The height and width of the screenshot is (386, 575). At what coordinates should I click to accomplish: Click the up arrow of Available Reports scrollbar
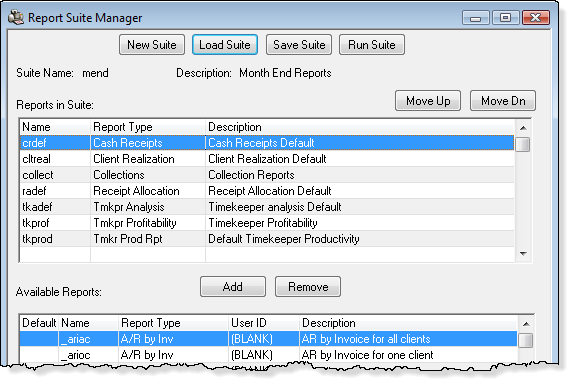tap(526, 324)
